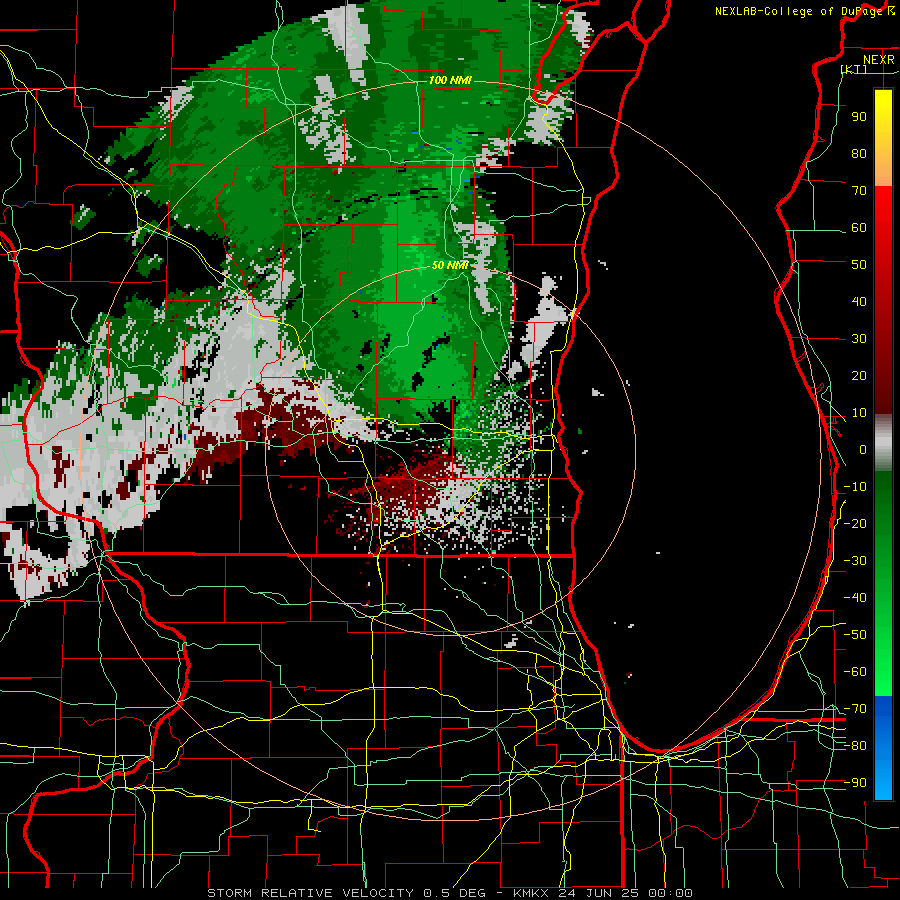This screenshot has height=900, width=900.
Task: Click the positive 60 scale label
Action: [x=859, y=227]
